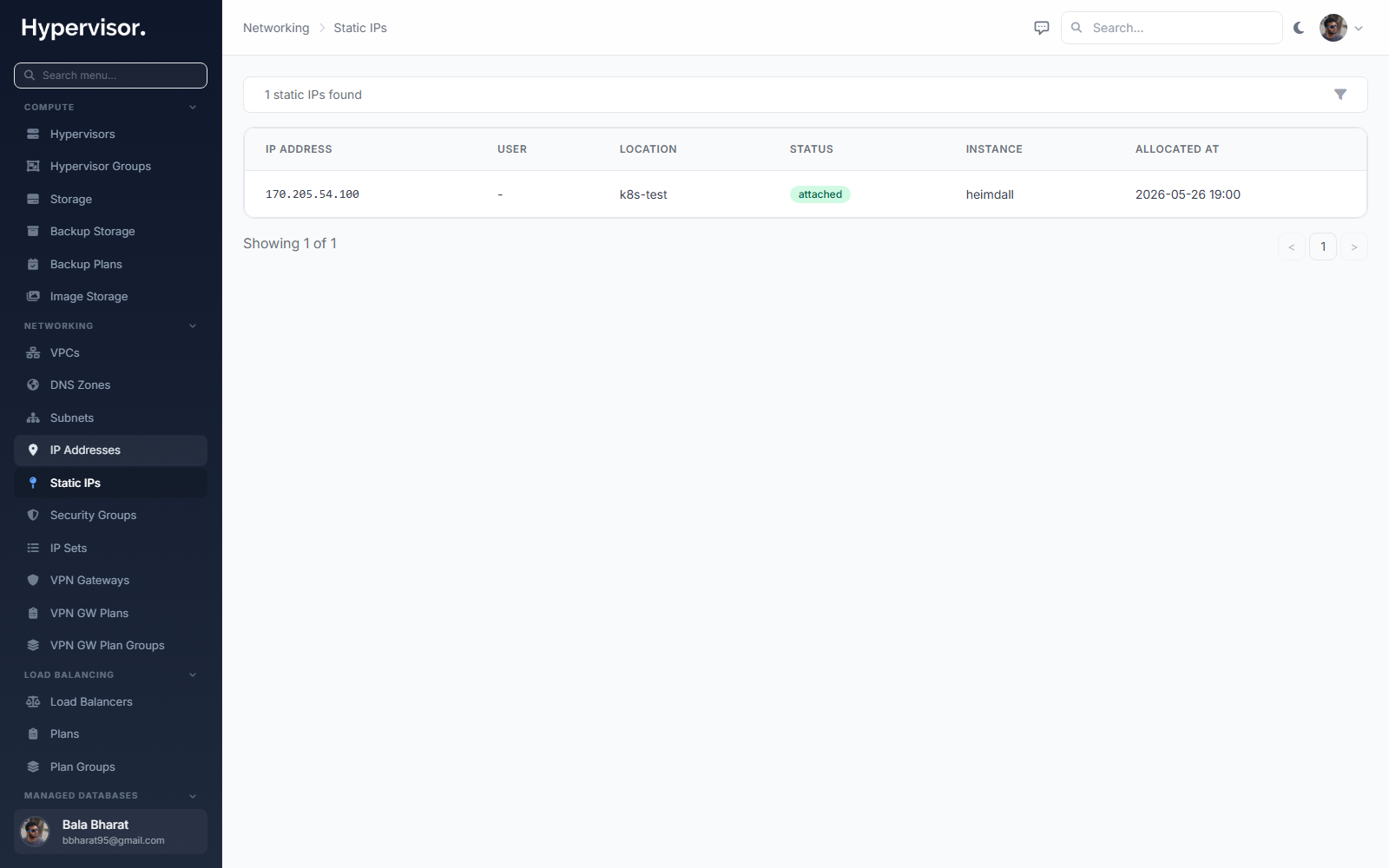Click the Static IPs pin icon
Image resolution: width=1389 pixels, height=868 pixels.
[33, 483]
